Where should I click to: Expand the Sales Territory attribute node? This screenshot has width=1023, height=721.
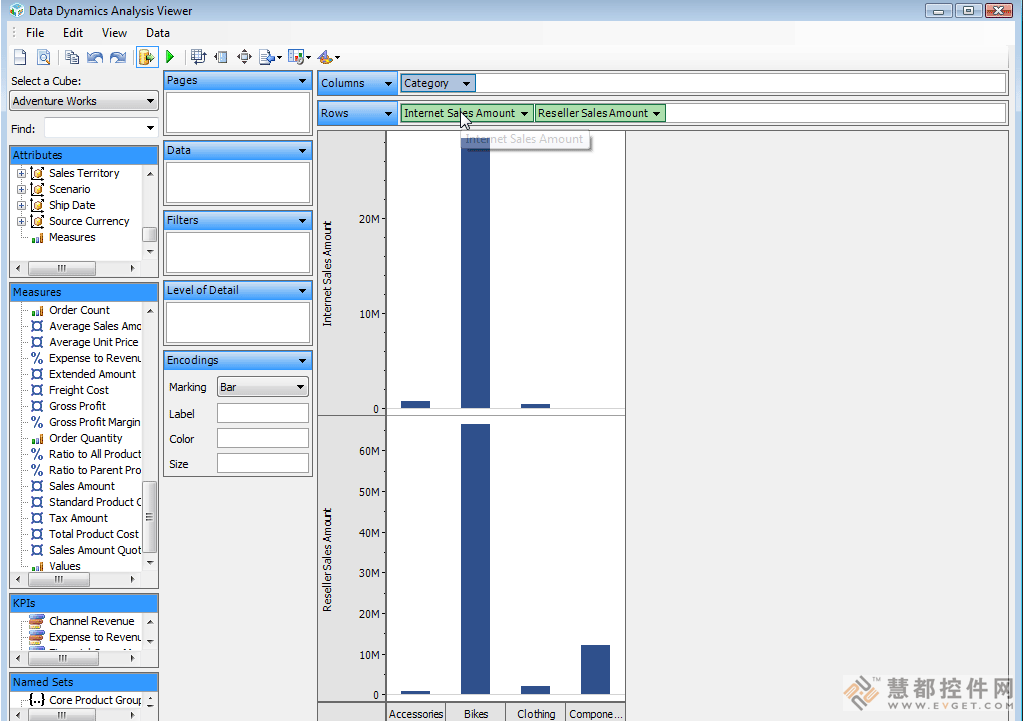click(x=22, y=173)
